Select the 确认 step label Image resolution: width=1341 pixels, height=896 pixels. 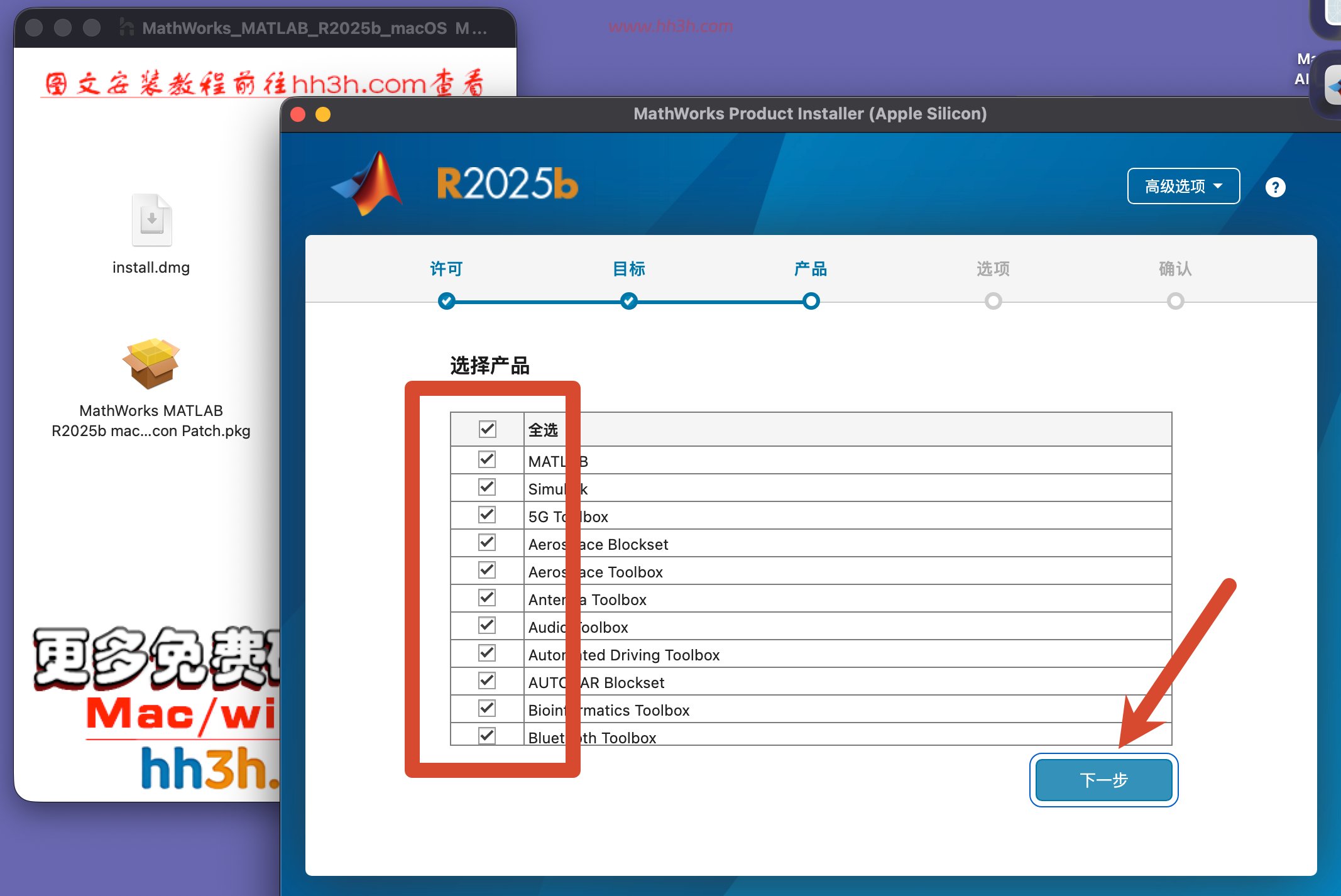[1175, 269]
